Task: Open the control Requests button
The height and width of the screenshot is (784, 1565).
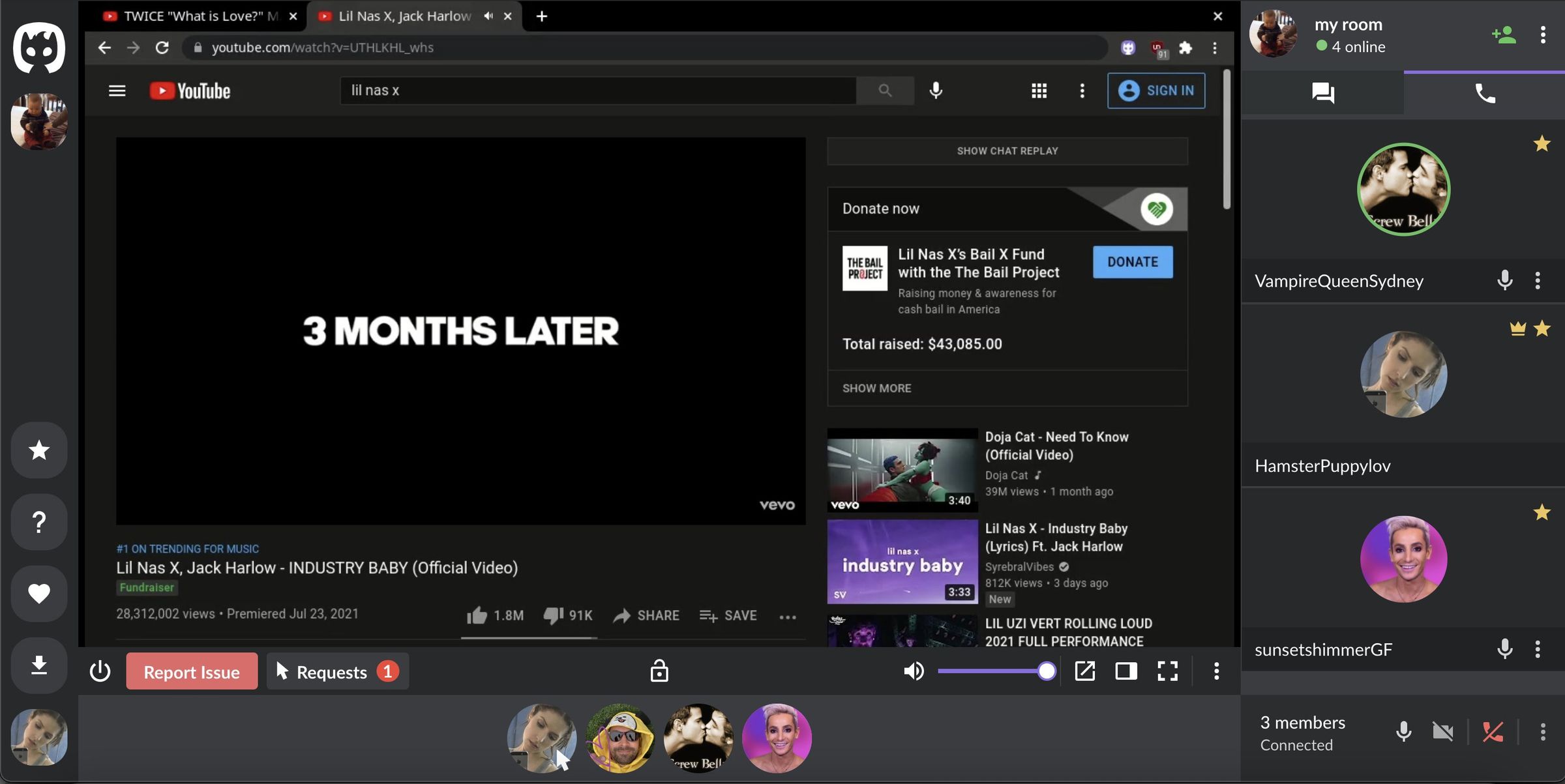Action: coord(338,671)
